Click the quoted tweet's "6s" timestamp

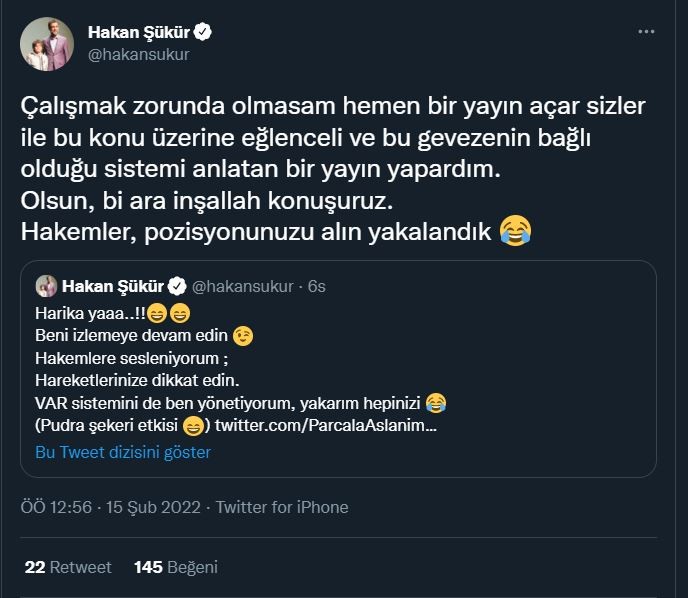click(x=316, y=287)
